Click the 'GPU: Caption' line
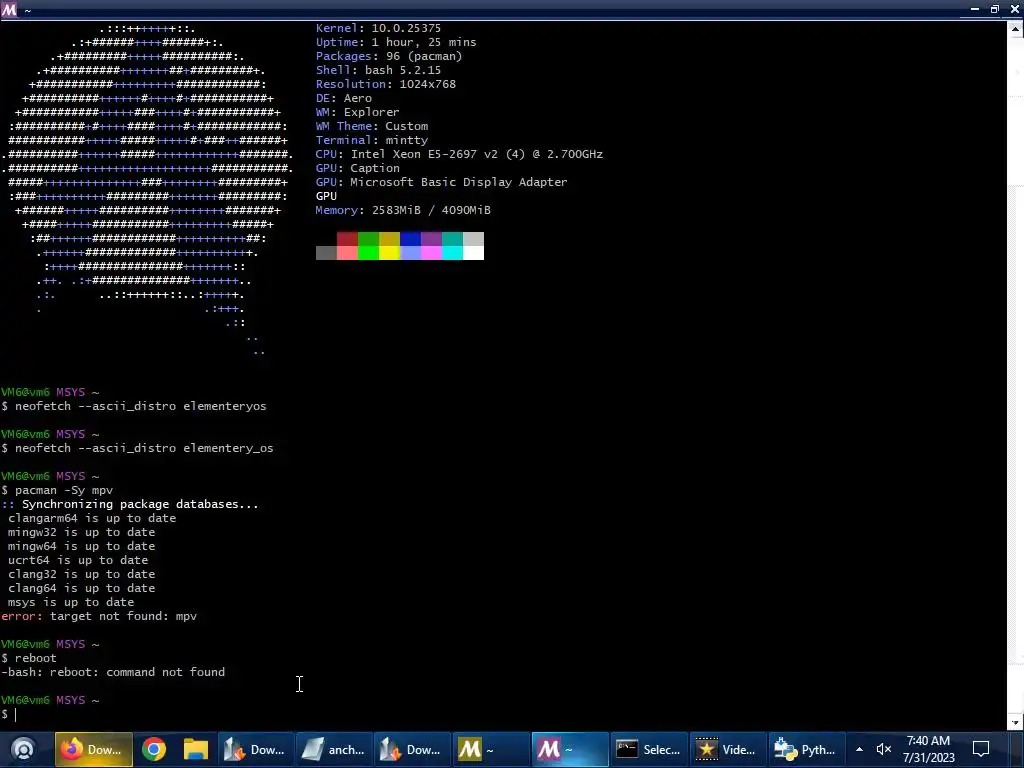Image resolution: width=1024 pixels, height=768 pixels. click(358, 168)
